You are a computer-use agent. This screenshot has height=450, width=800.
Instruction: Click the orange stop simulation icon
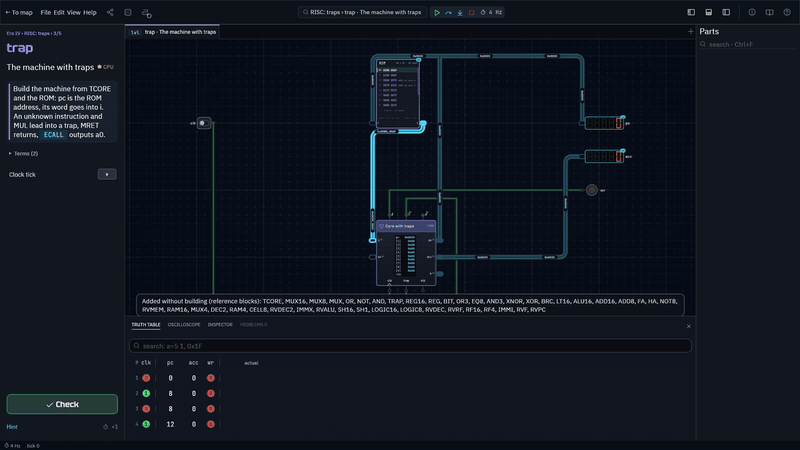(471, 12)
